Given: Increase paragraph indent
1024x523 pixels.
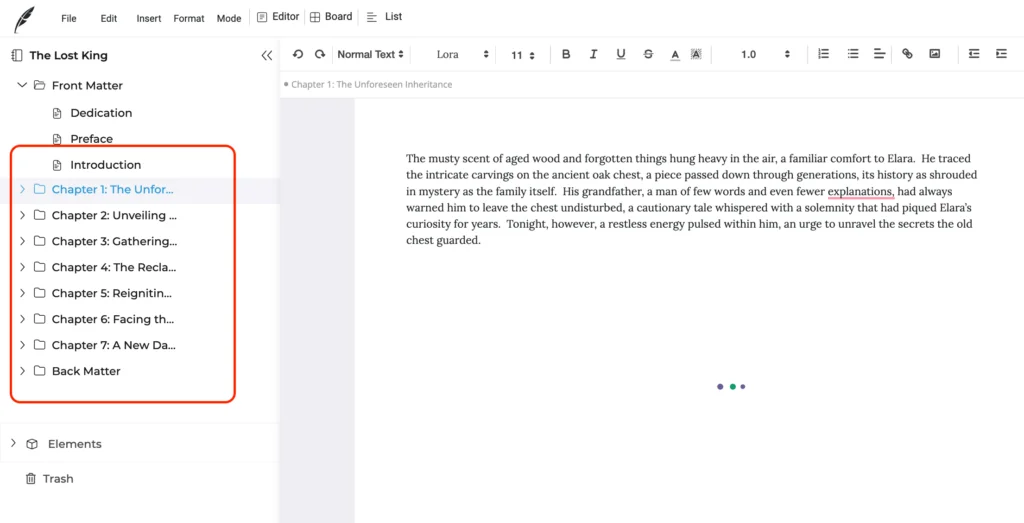Looking at the screenshot, I should 1001,54.
